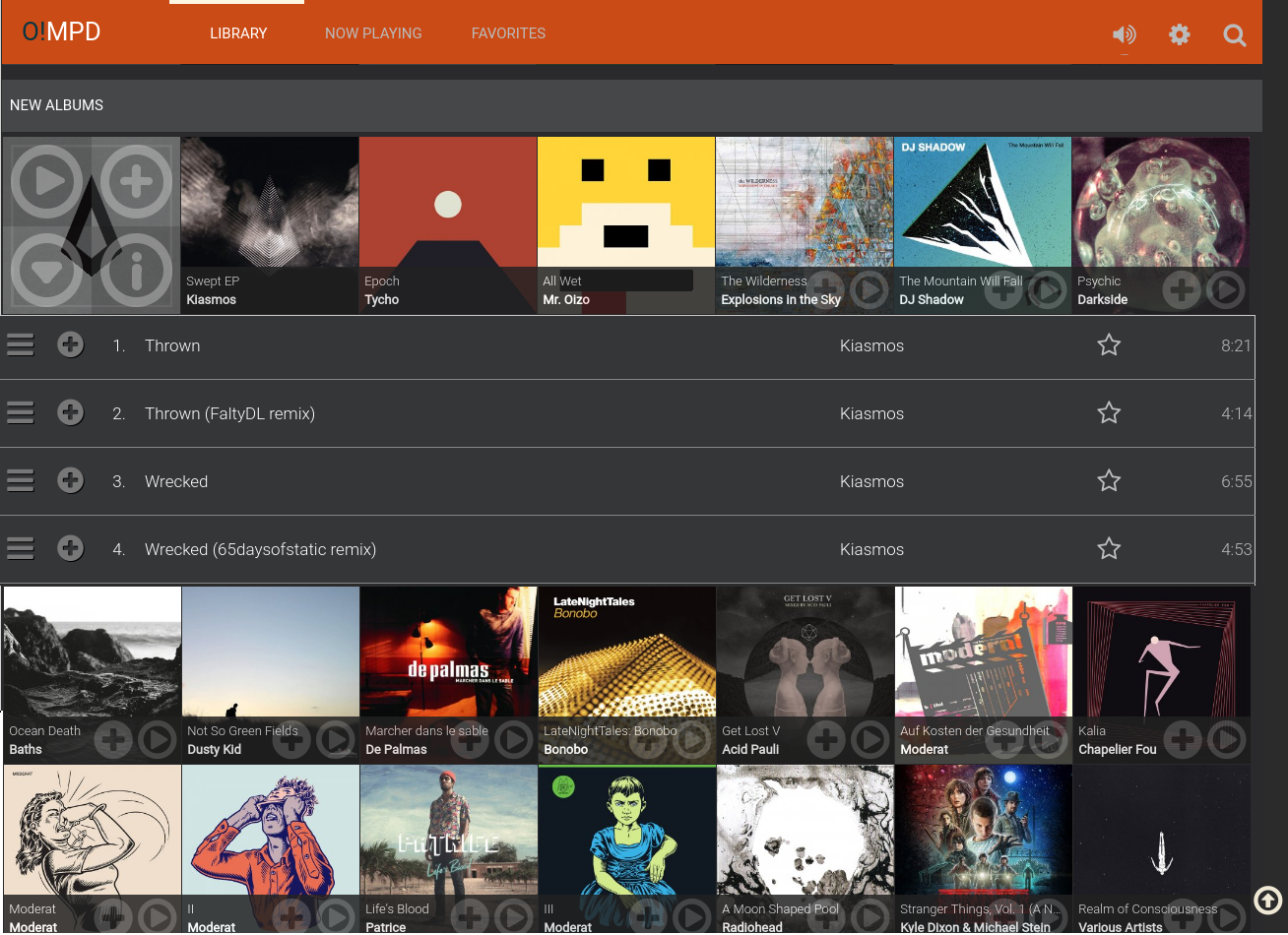Viewport: 1288px width, 935px height.
Task: Open the DJ Shadow artist link
Action: coord(932,300)
